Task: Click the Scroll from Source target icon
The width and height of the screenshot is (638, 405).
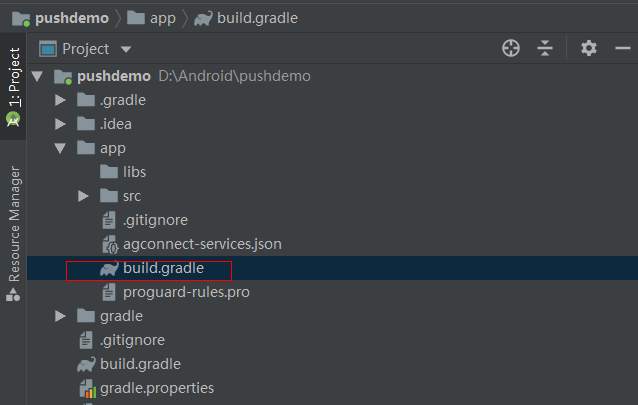Action: click(511, 48)
